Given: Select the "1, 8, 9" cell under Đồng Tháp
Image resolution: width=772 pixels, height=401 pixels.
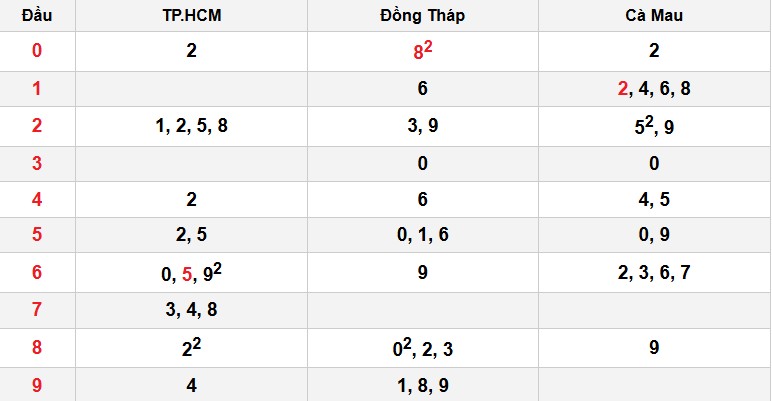Looking at the screenshot, I should tap(422, 384).
